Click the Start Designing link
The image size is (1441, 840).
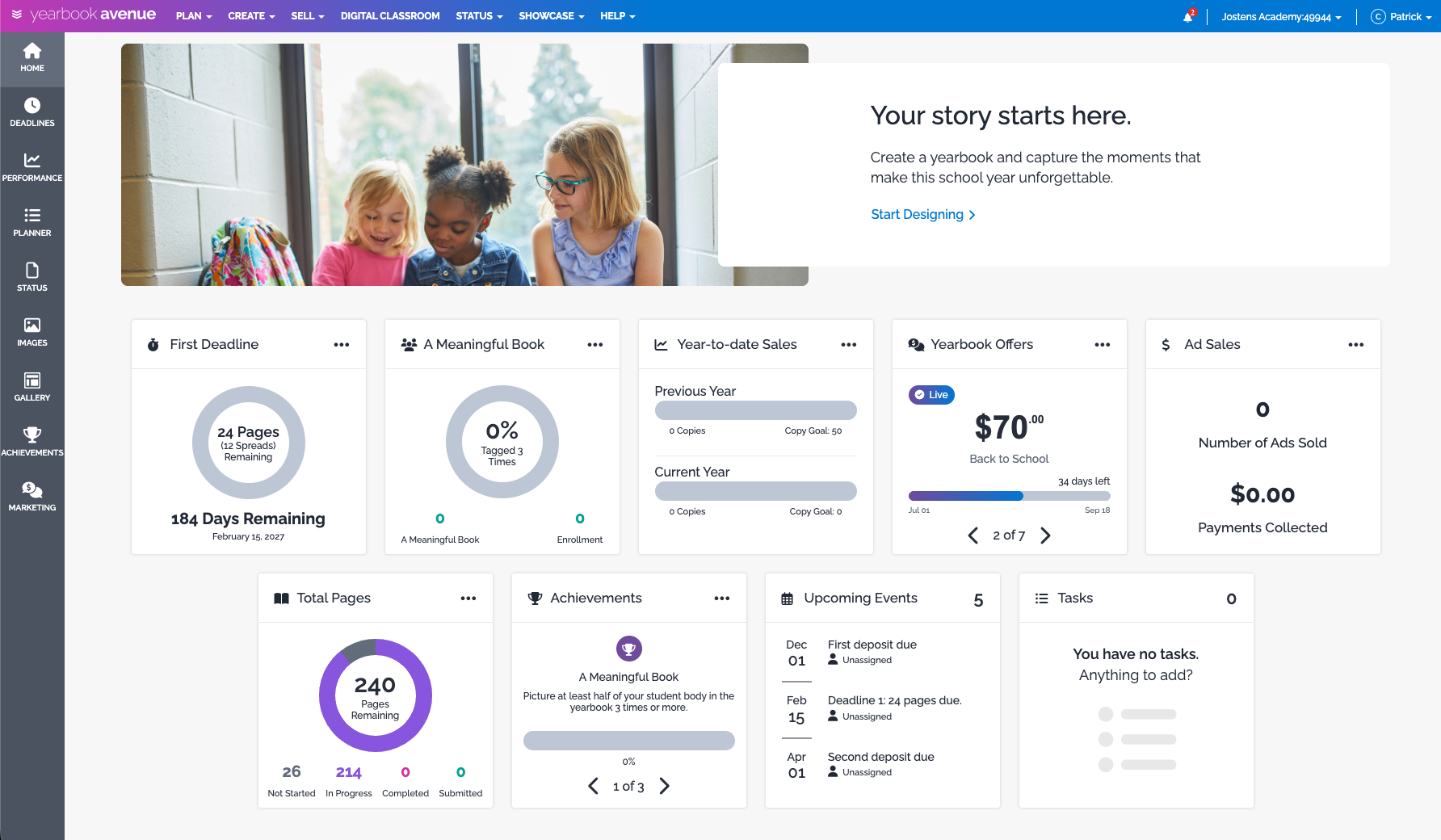pyautogui.click(x=923, y=215)
